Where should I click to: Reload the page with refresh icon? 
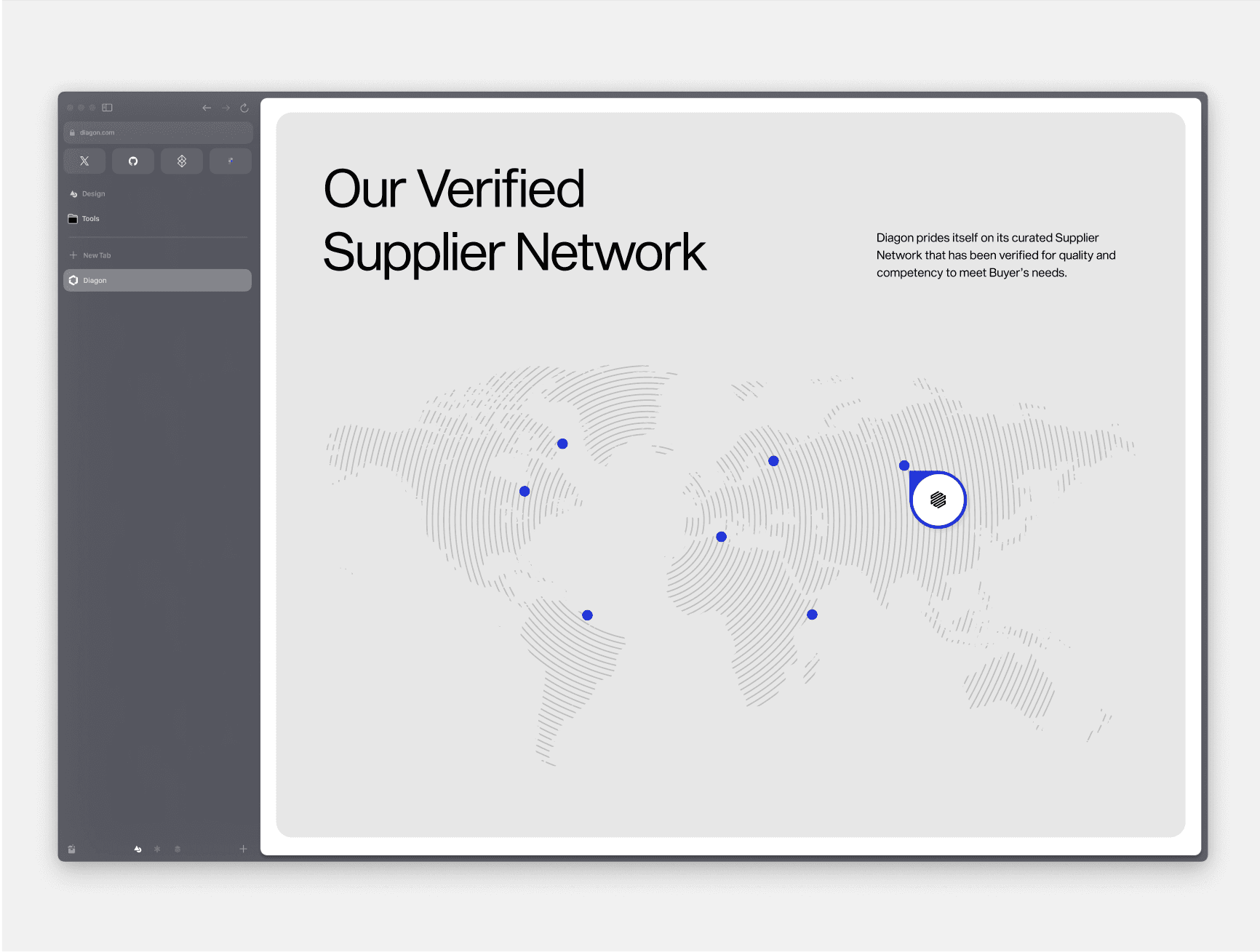coord(244,108)
